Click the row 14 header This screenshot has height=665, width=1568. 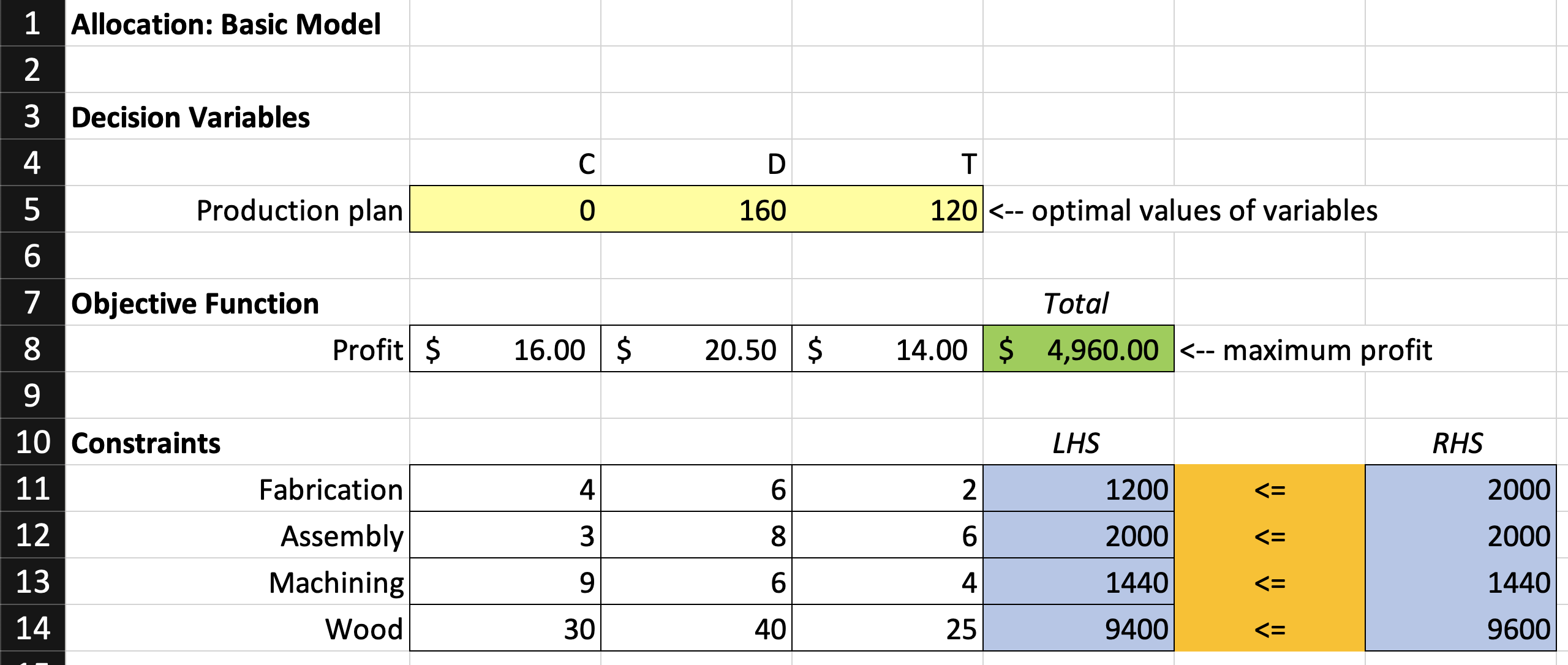pos(32,628)
